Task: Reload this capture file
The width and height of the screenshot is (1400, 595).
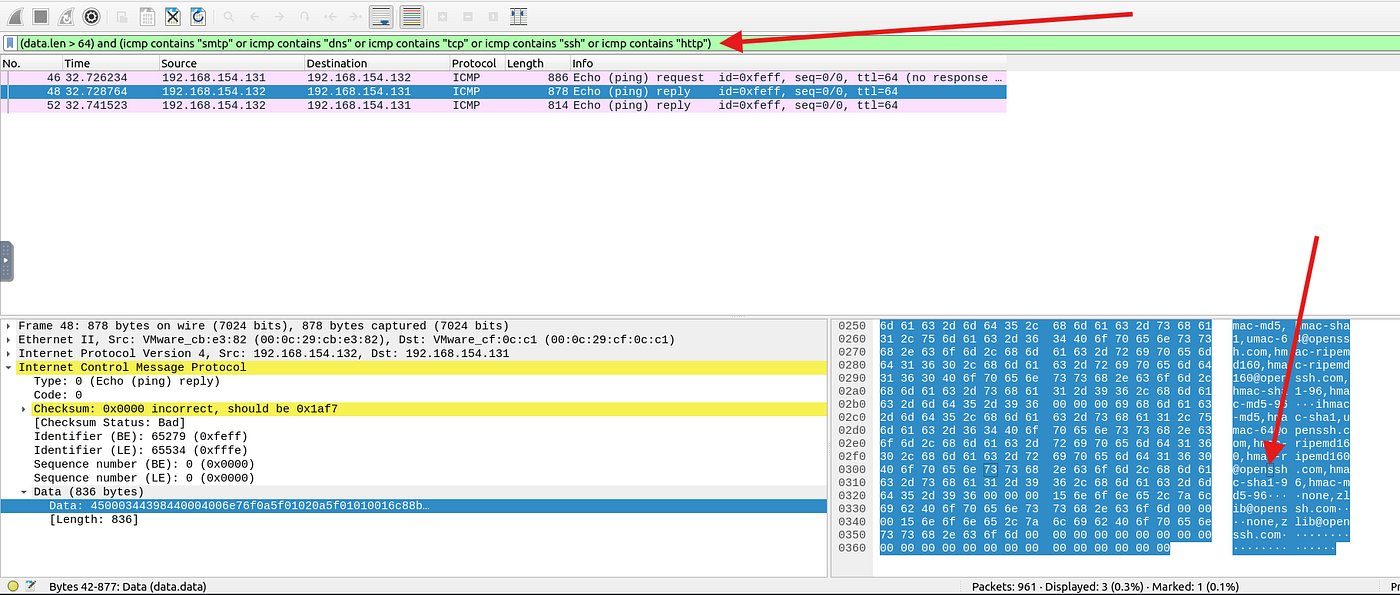Action: pyautogui.click(x=198, y=16)
